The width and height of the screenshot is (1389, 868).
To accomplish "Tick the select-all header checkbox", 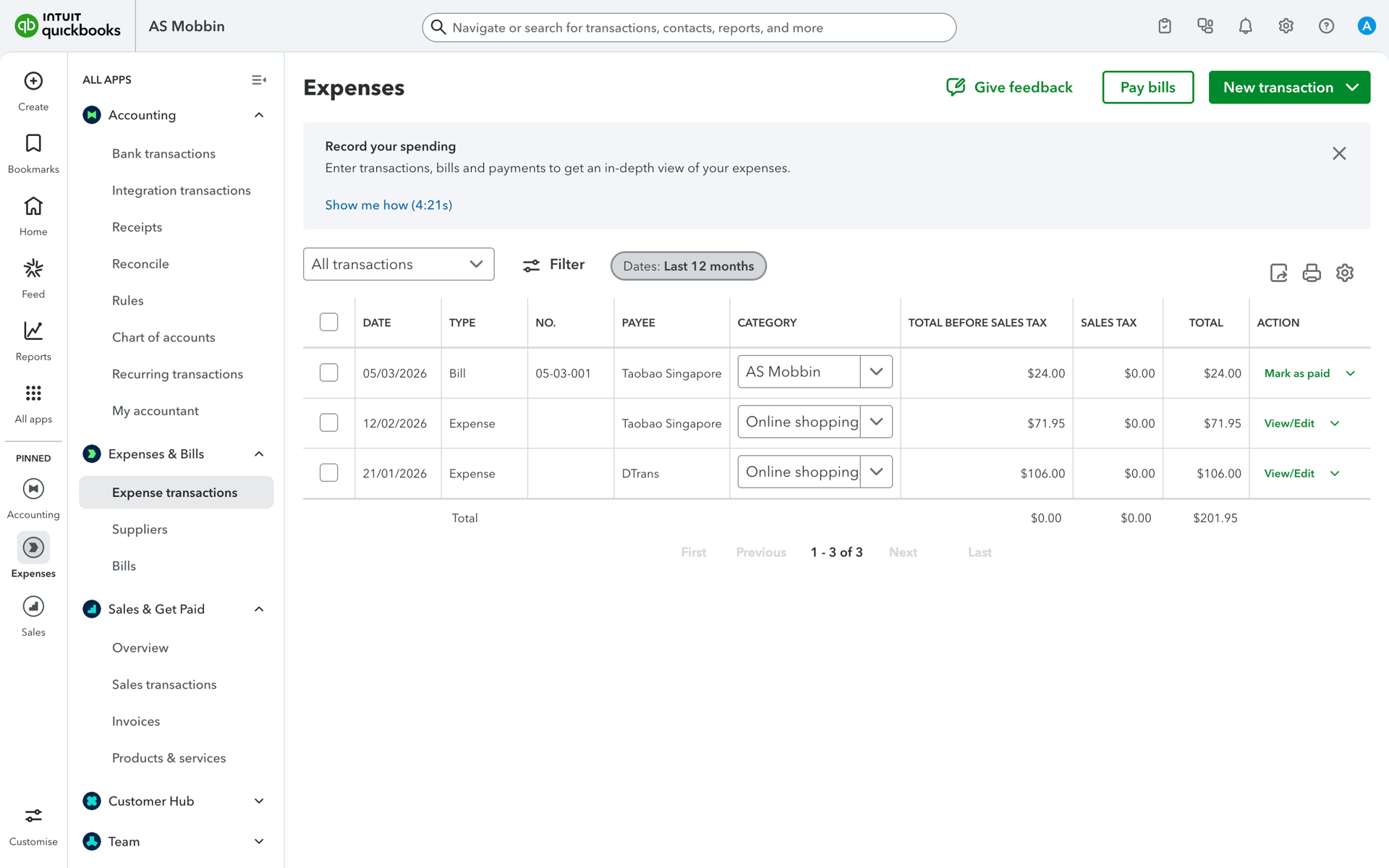I will [329, 322].
